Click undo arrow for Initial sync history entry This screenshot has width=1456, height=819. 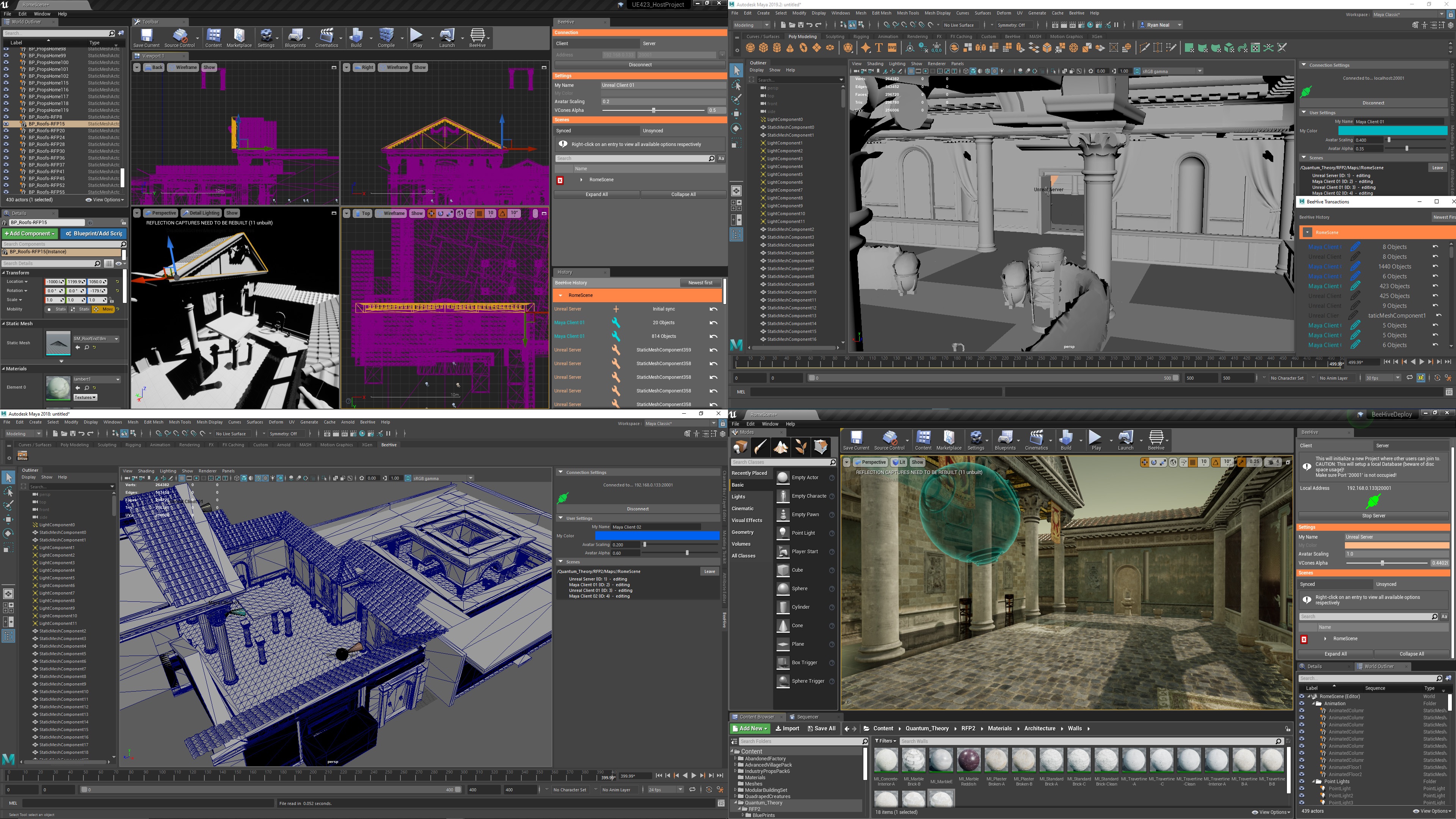click(x=713, y=309)
